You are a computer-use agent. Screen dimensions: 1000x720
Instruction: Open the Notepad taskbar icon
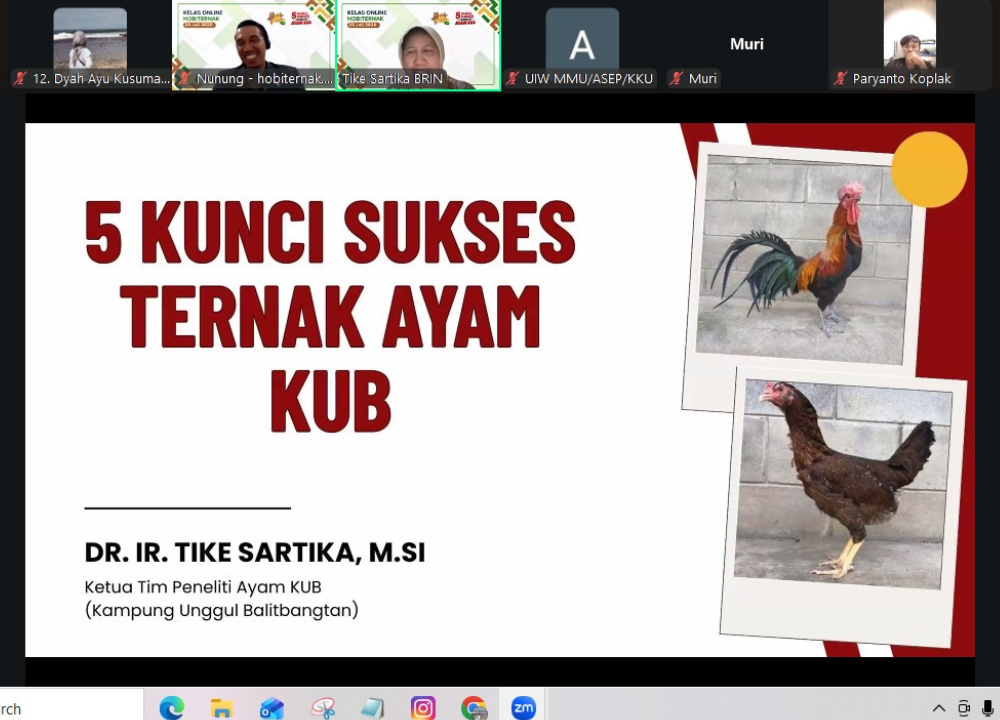point(372,709)
